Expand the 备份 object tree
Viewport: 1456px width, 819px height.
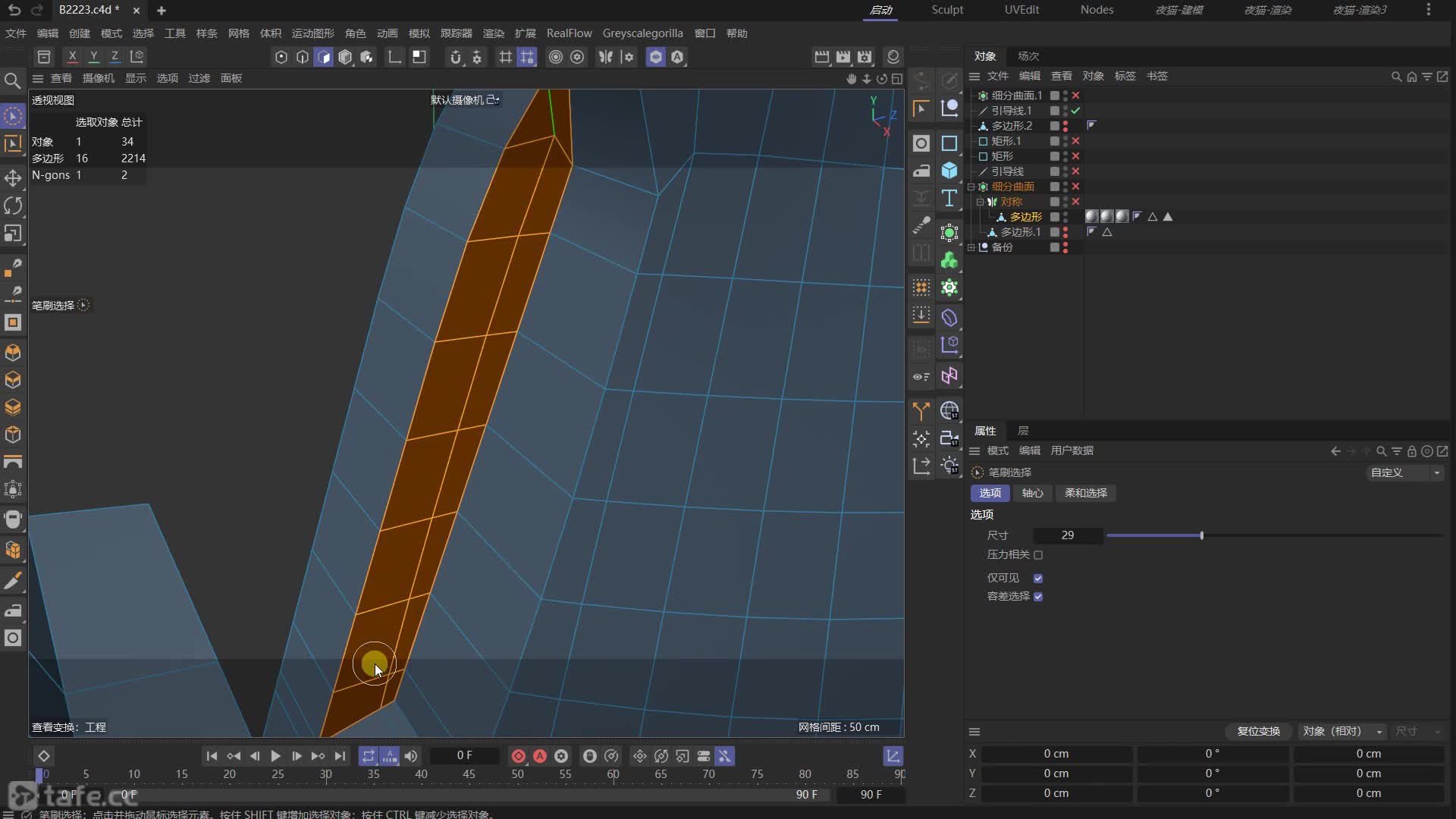tap(971, 247)
